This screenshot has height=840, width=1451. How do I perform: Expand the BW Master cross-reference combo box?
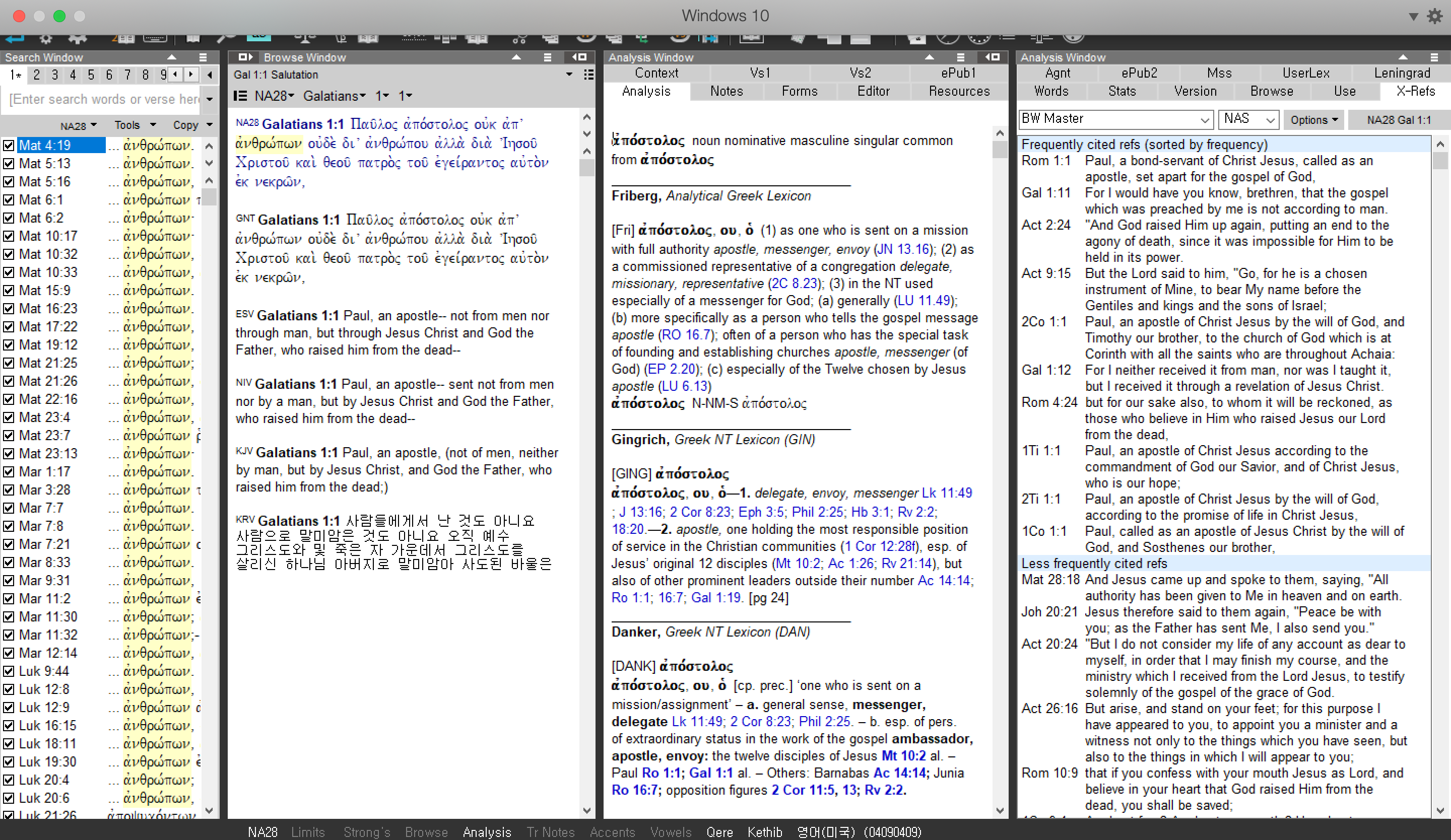coord(1205,120)
